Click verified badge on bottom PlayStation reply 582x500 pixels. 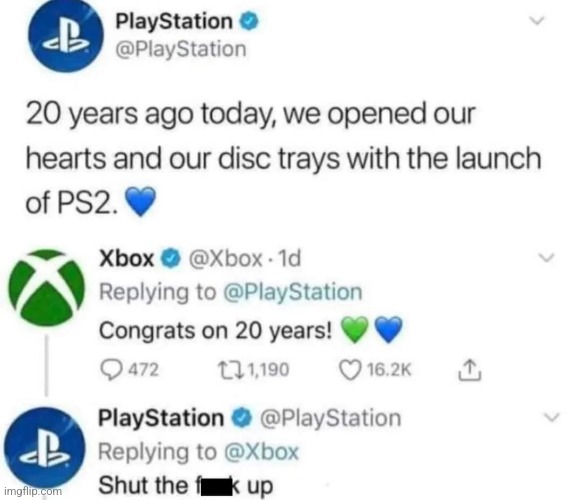click(x=242, y=418)
